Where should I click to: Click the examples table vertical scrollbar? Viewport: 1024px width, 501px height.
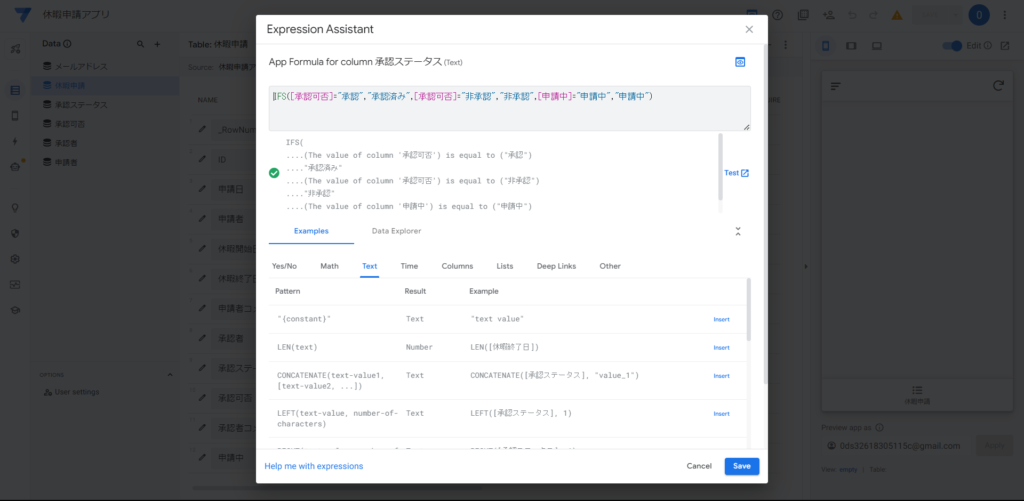tap(748, 310)
